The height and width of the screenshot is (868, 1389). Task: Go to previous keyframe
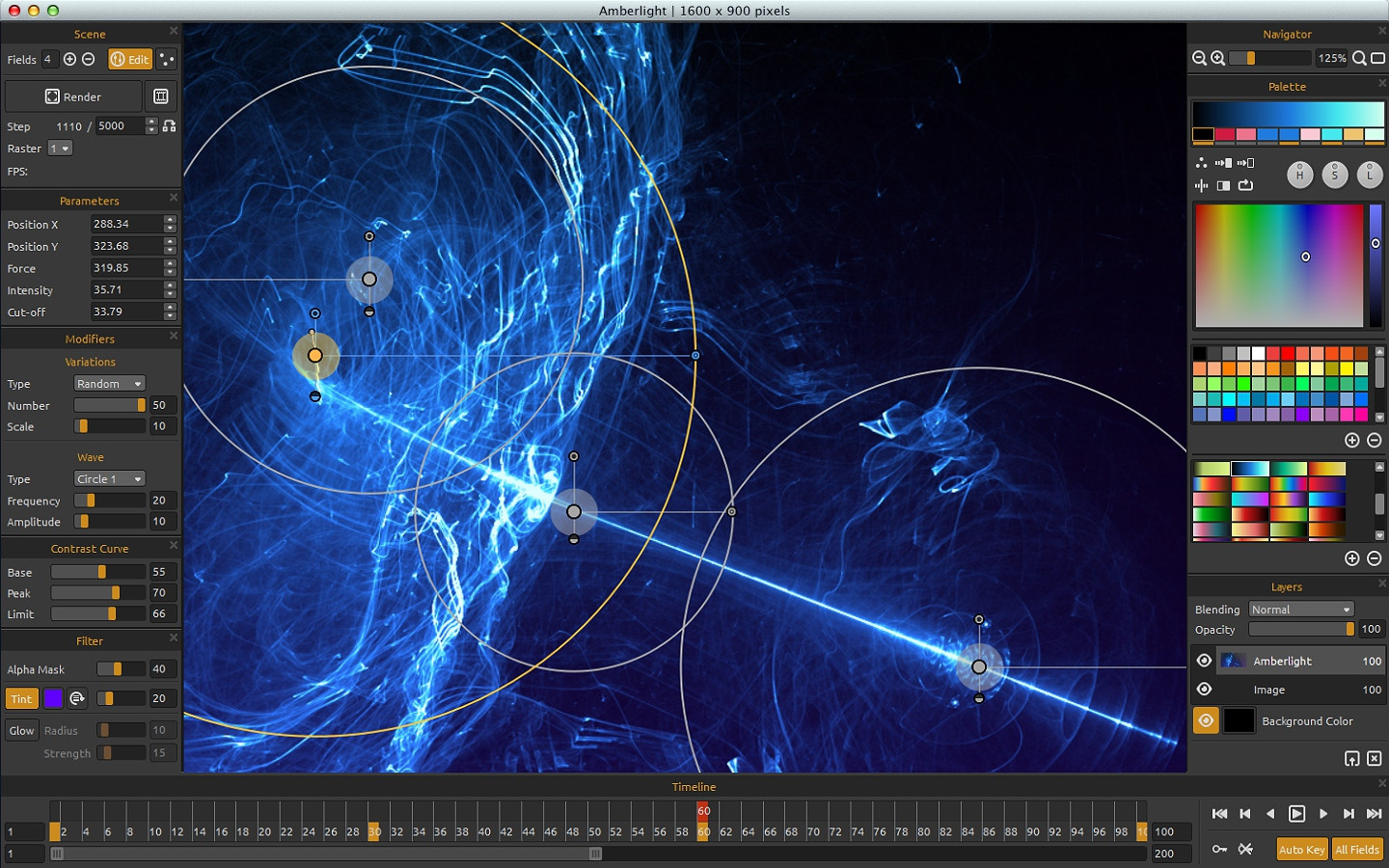(1245, 814)
